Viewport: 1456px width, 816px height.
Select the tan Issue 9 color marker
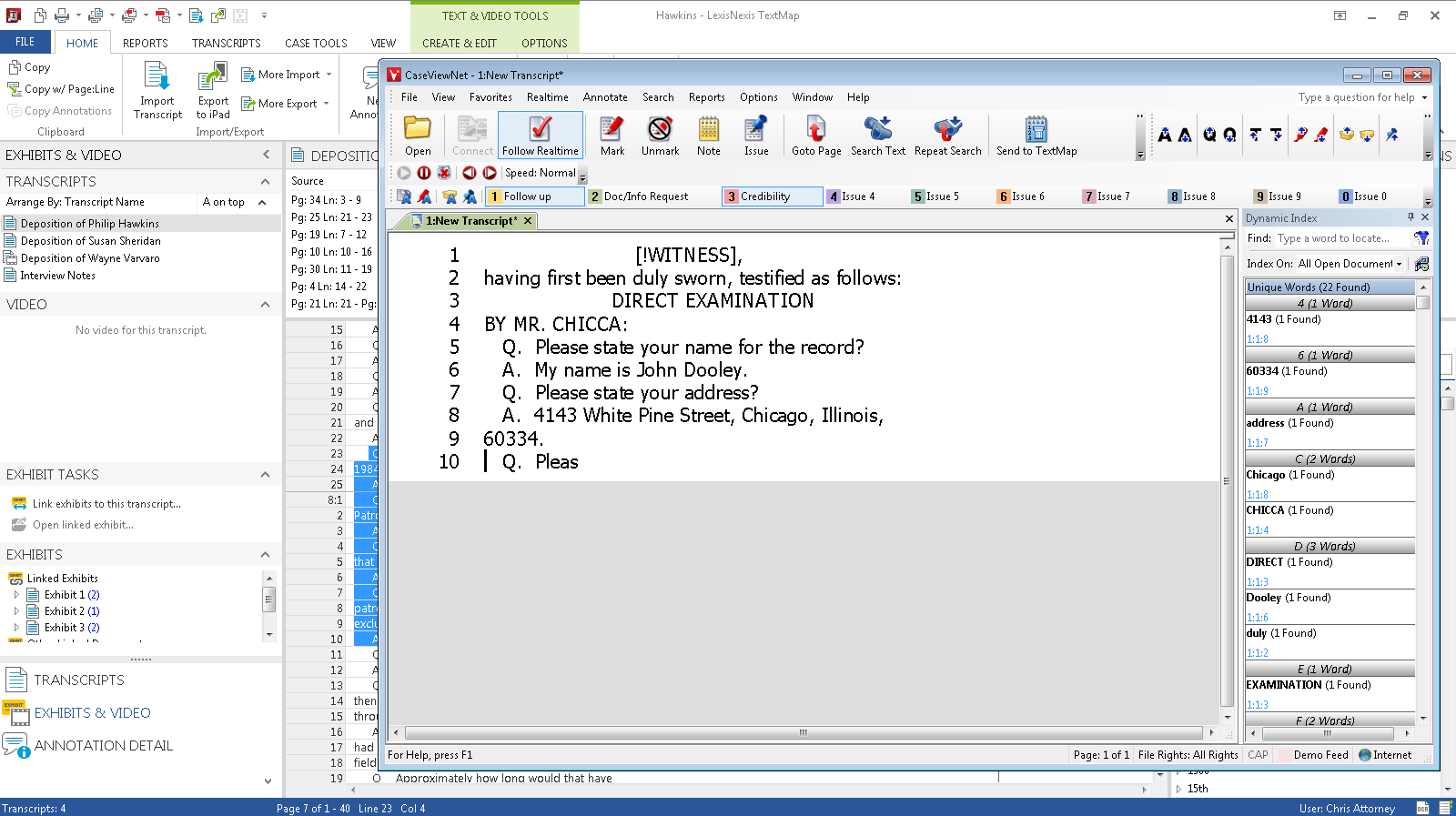(1278, 196)
